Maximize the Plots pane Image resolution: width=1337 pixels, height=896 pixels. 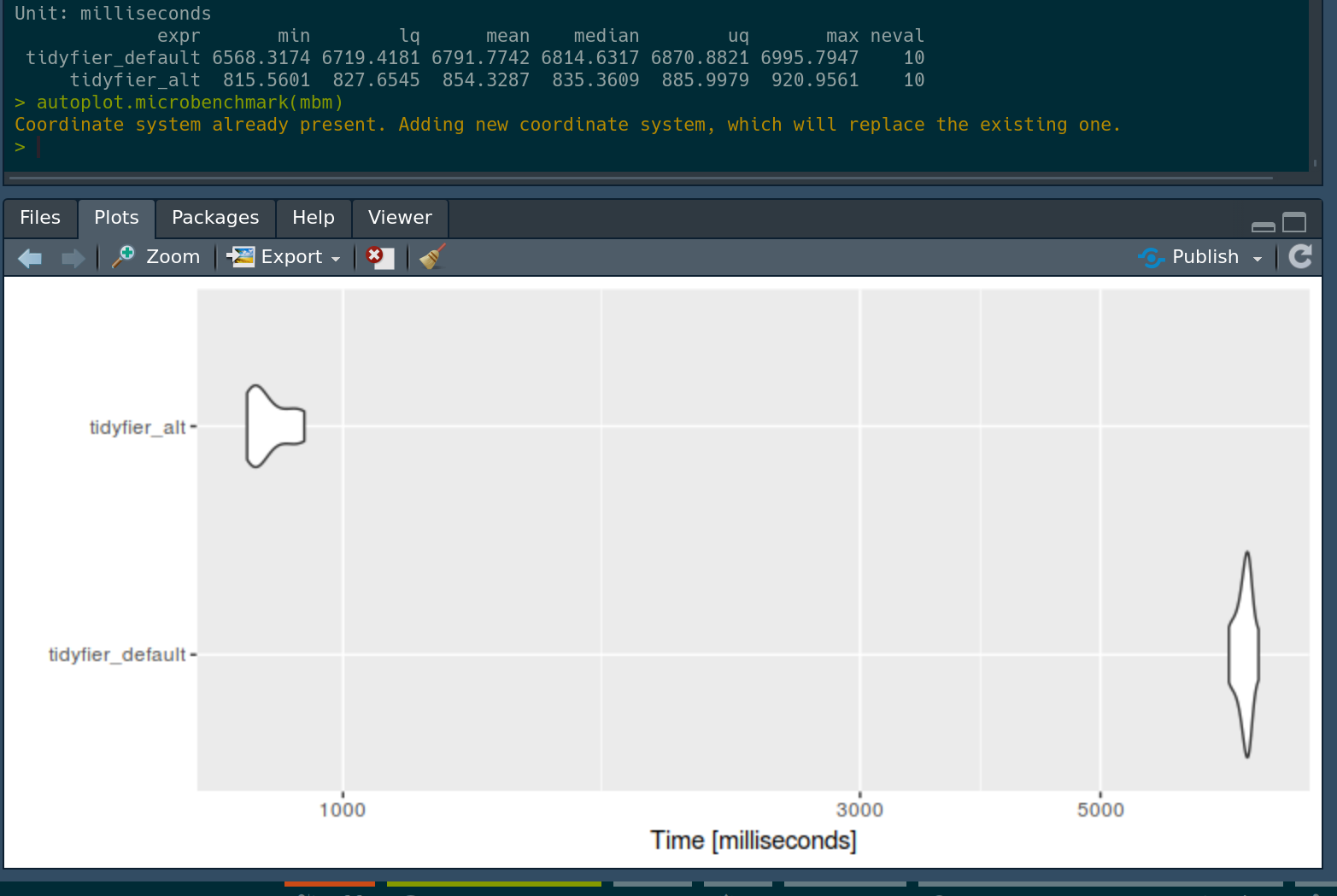pyautogui.click(x=1294, y=221)
